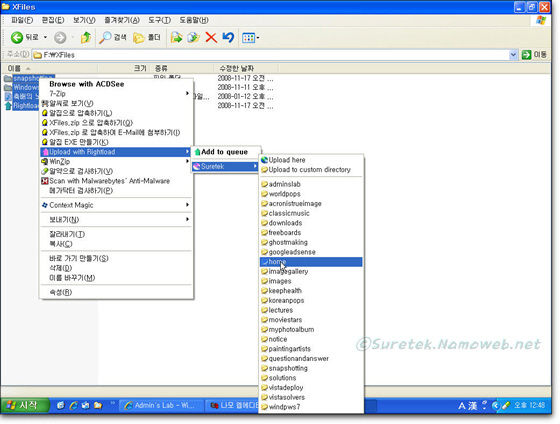Select 알약으로 검사하기(V)
Viewport: 560px width, 424px height.
(x=116, y=171)
